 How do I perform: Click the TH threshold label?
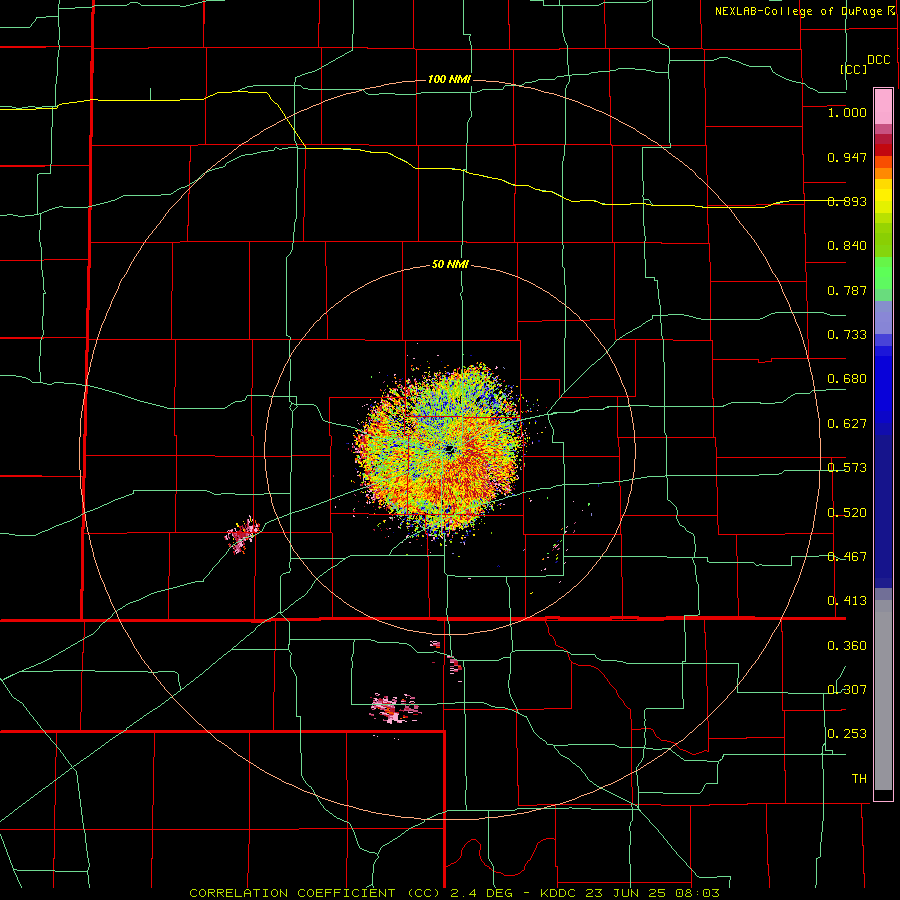pos(859,779)
